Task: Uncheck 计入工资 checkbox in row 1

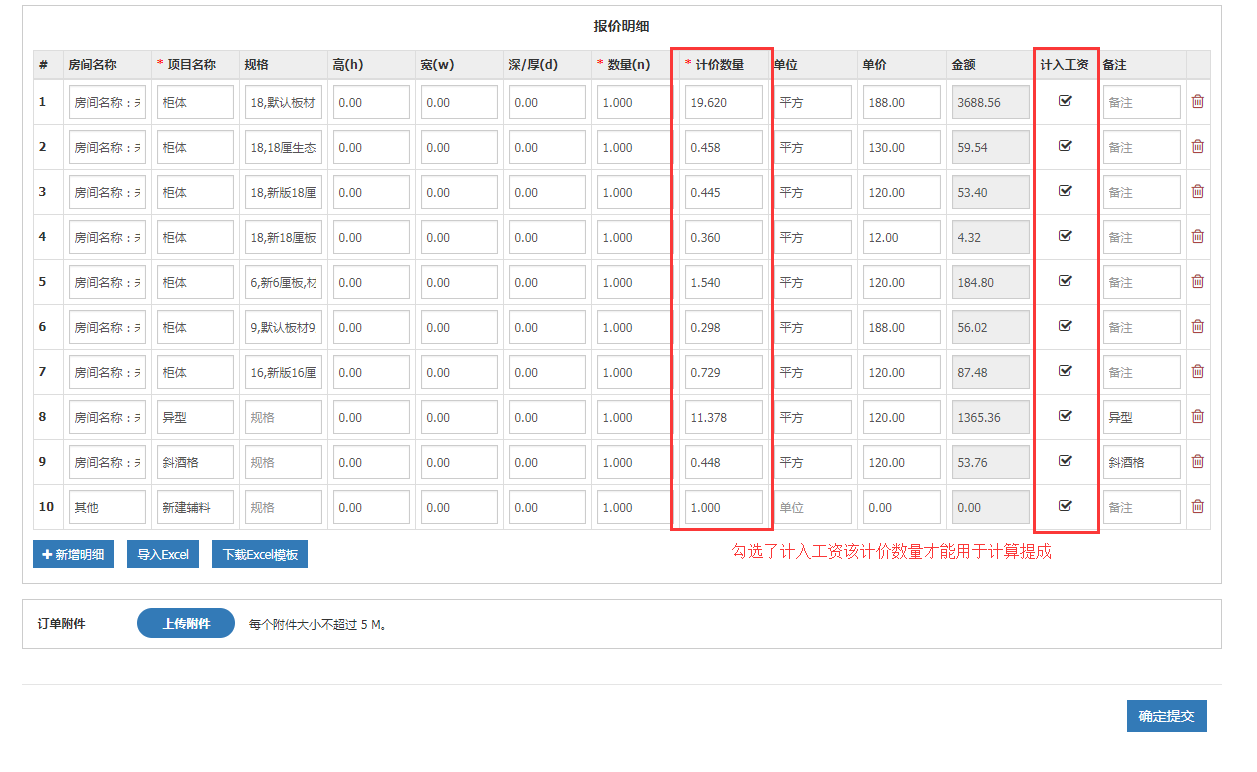Action: (x=1065, y=100)
